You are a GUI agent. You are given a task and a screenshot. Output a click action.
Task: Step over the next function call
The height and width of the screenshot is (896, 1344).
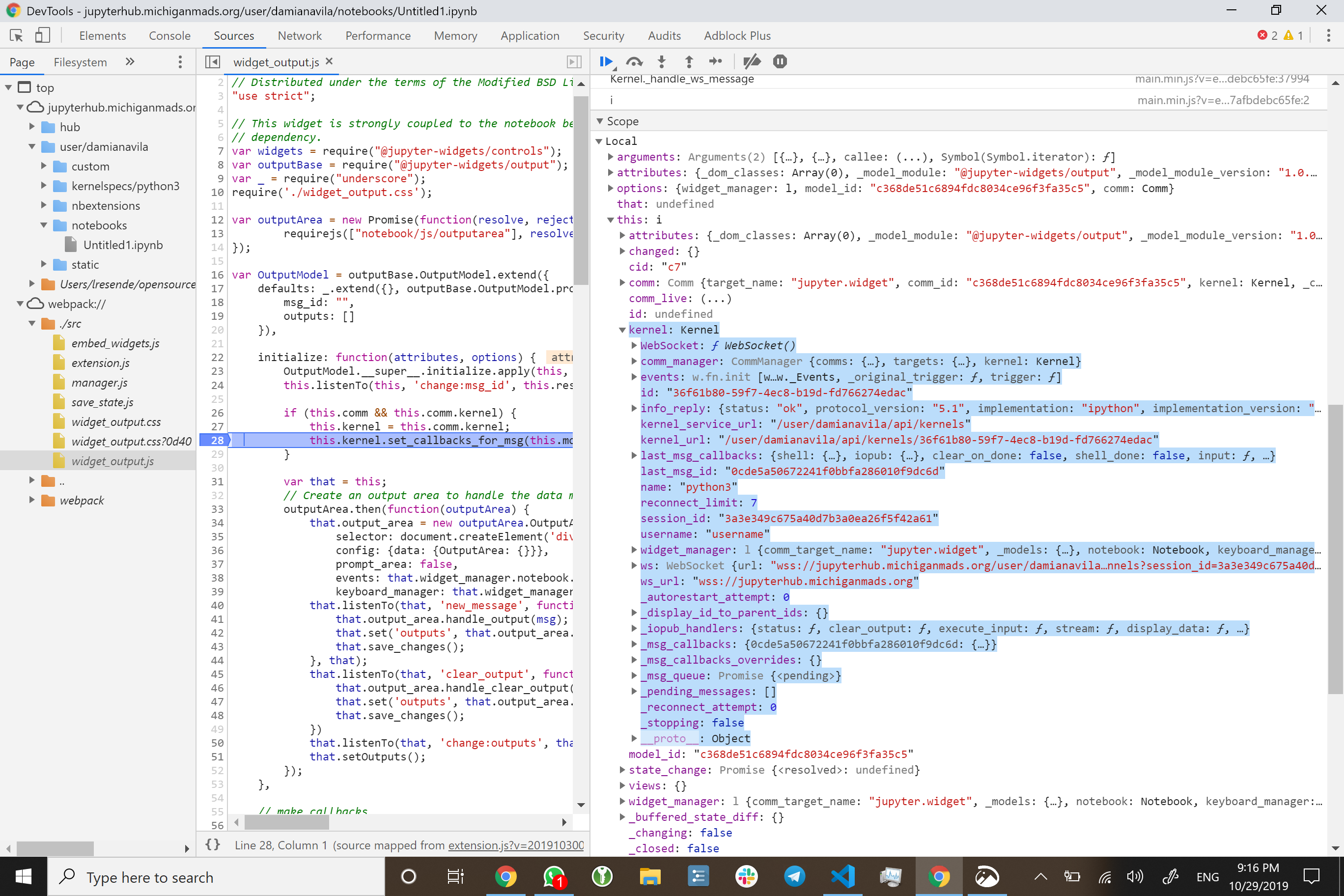(x=634, y=61)
